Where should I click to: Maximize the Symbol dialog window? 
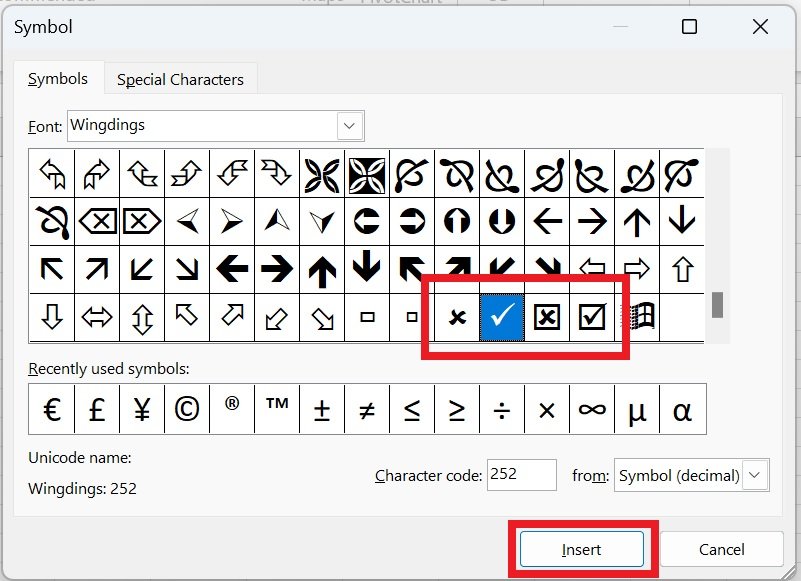coord(690,27)
